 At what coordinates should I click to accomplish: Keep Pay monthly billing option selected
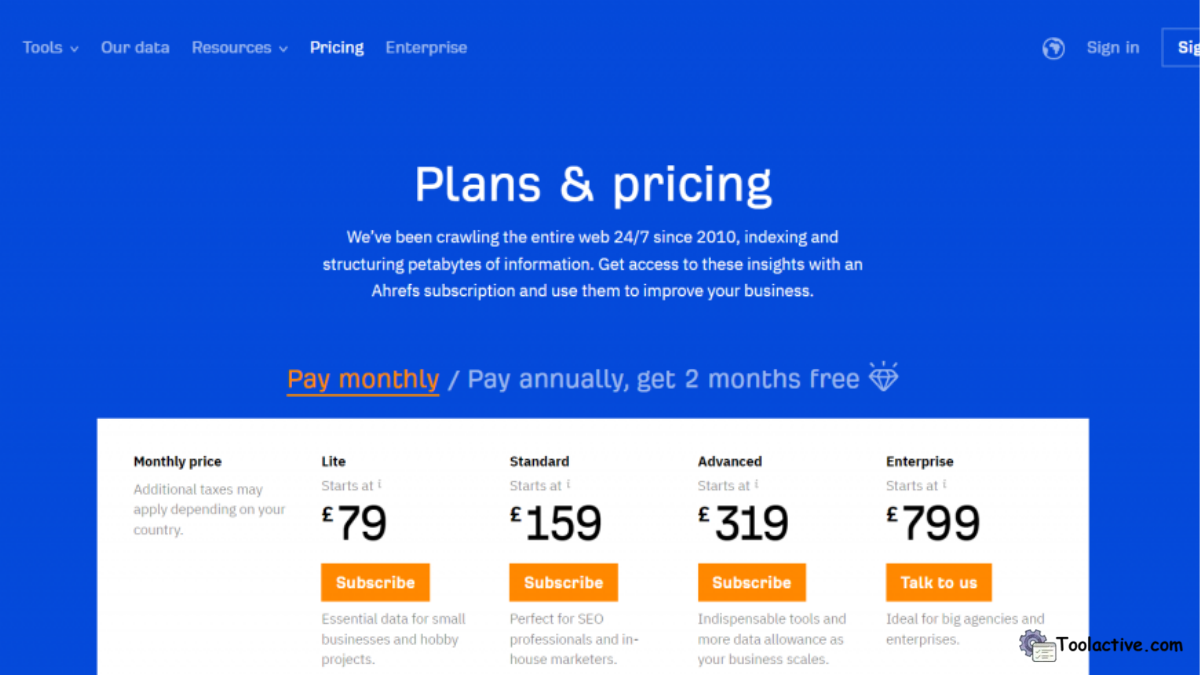pos(362,378)
